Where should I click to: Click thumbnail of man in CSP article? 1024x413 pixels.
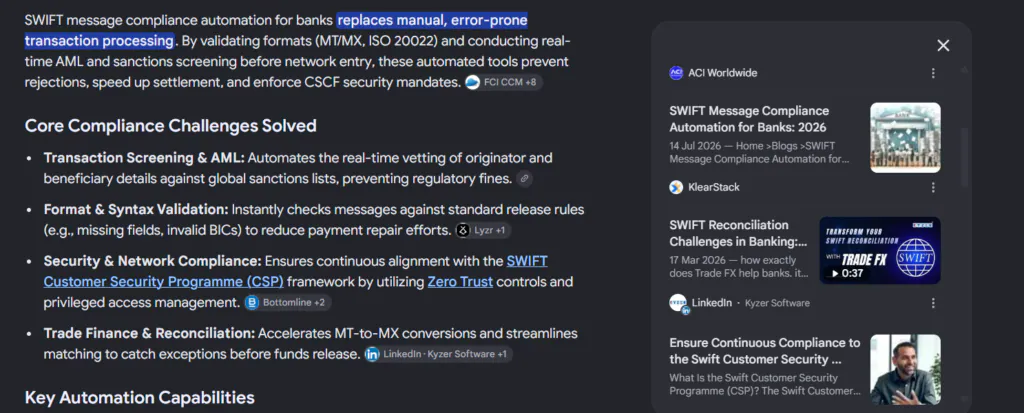tap(906, 369)
